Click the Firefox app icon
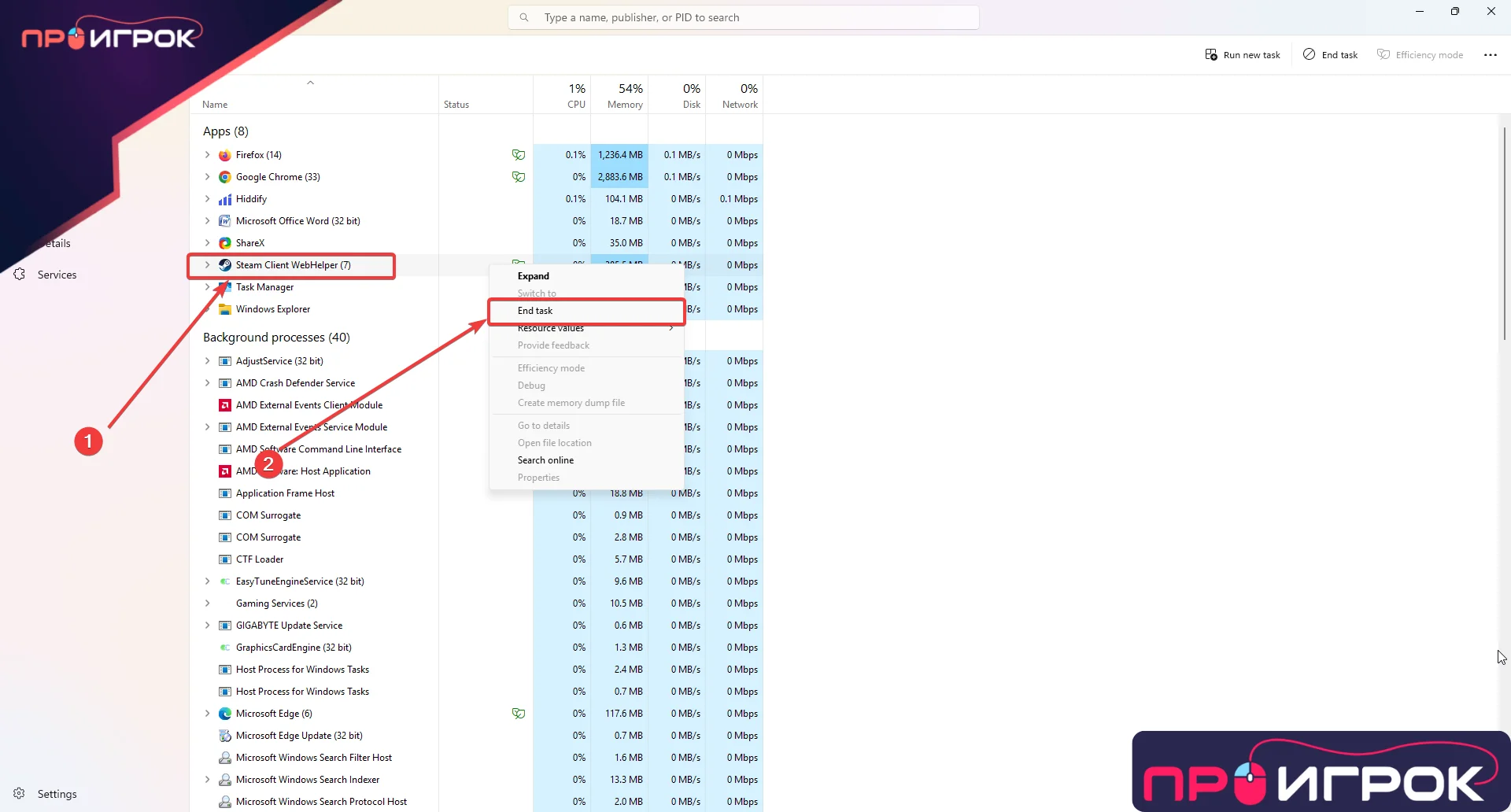1511x812 pixels. pos(224,155)
